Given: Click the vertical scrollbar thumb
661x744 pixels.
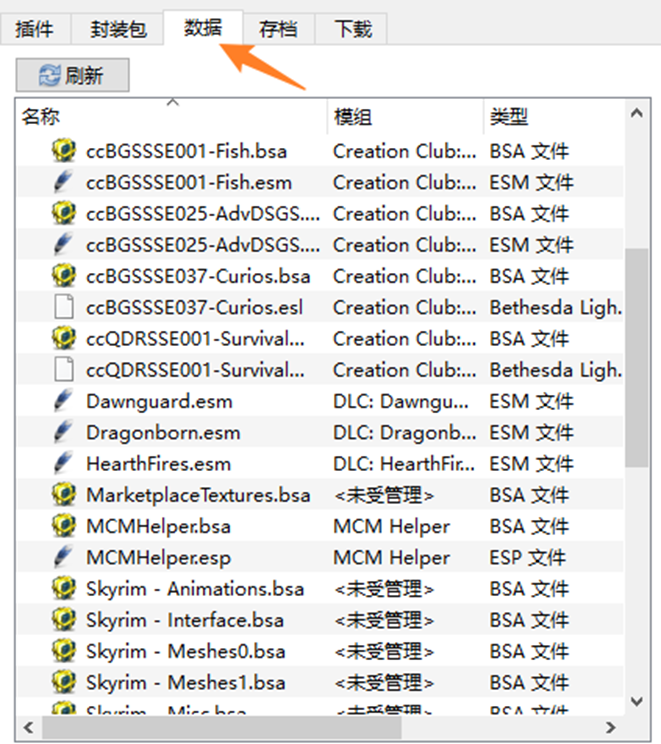Looking at the screenshot, I should [637, 358].
